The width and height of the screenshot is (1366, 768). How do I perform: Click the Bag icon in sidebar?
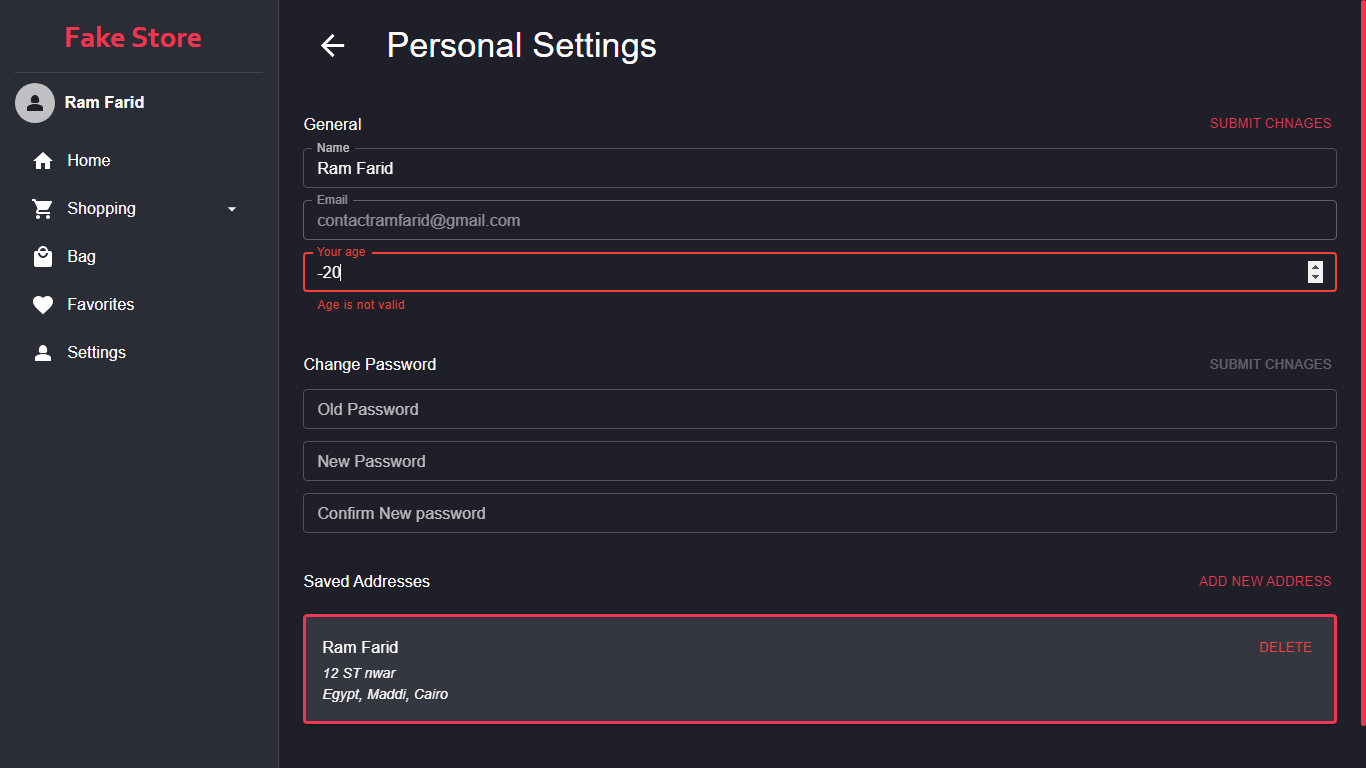click(43, 257)
